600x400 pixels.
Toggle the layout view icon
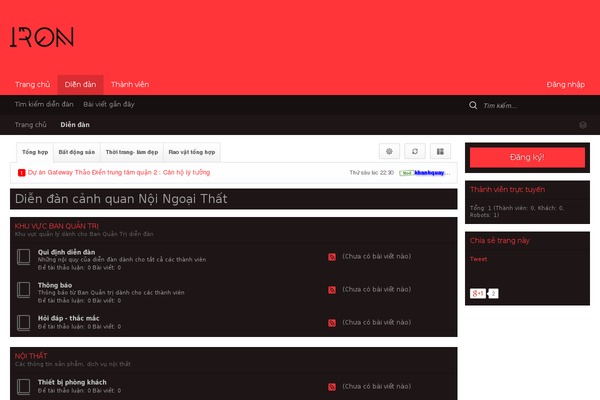coord(440,151)
